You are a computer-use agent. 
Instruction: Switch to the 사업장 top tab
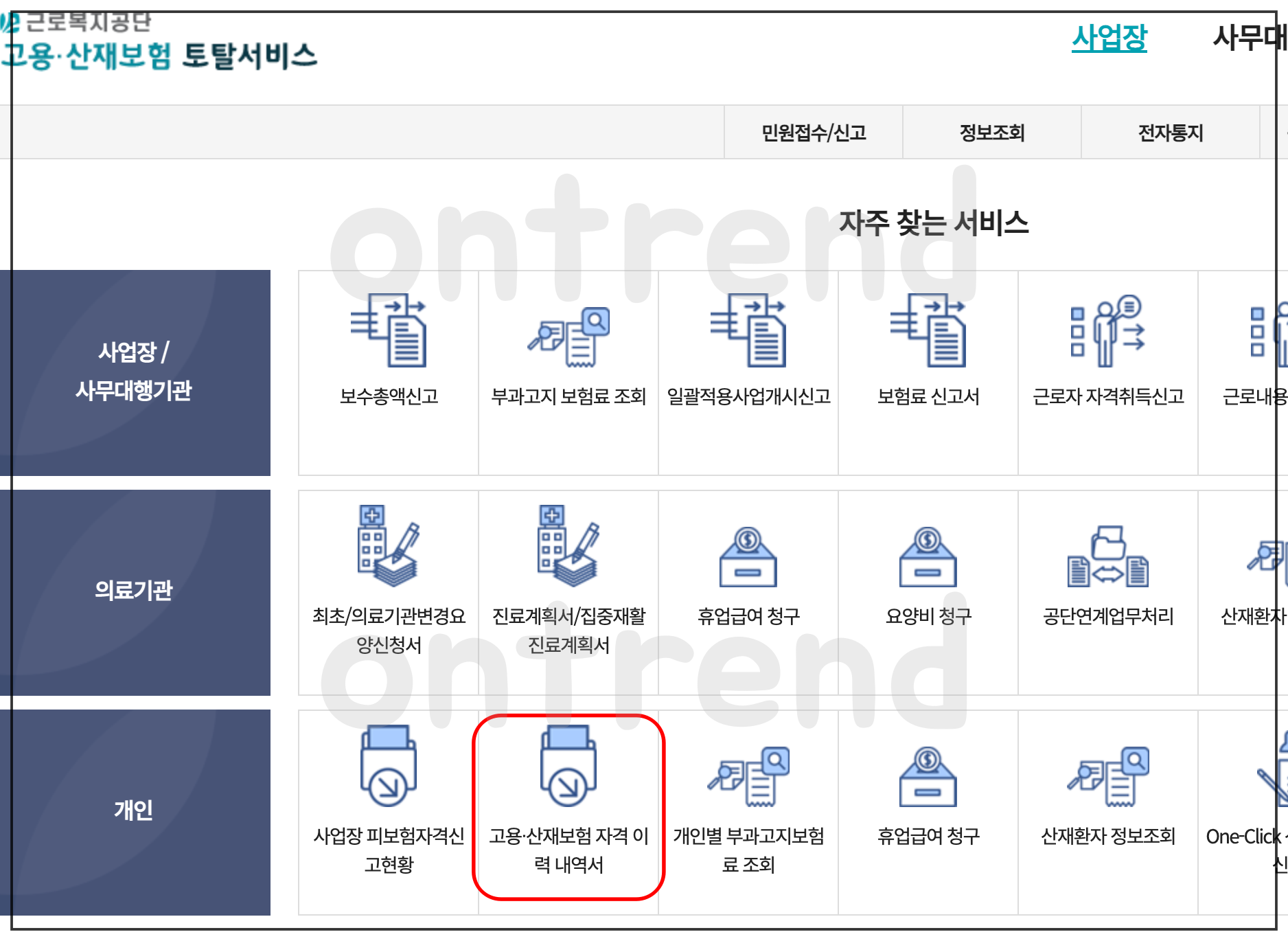point(1109,38)
